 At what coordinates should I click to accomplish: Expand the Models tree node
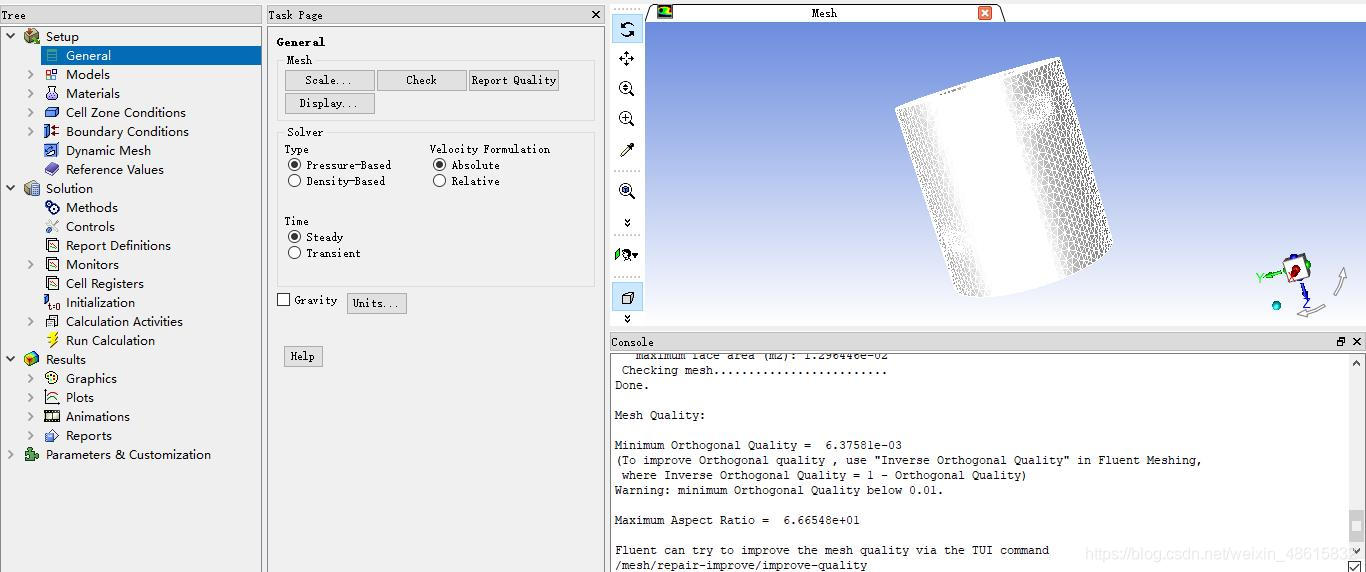(x=30, y=74)
